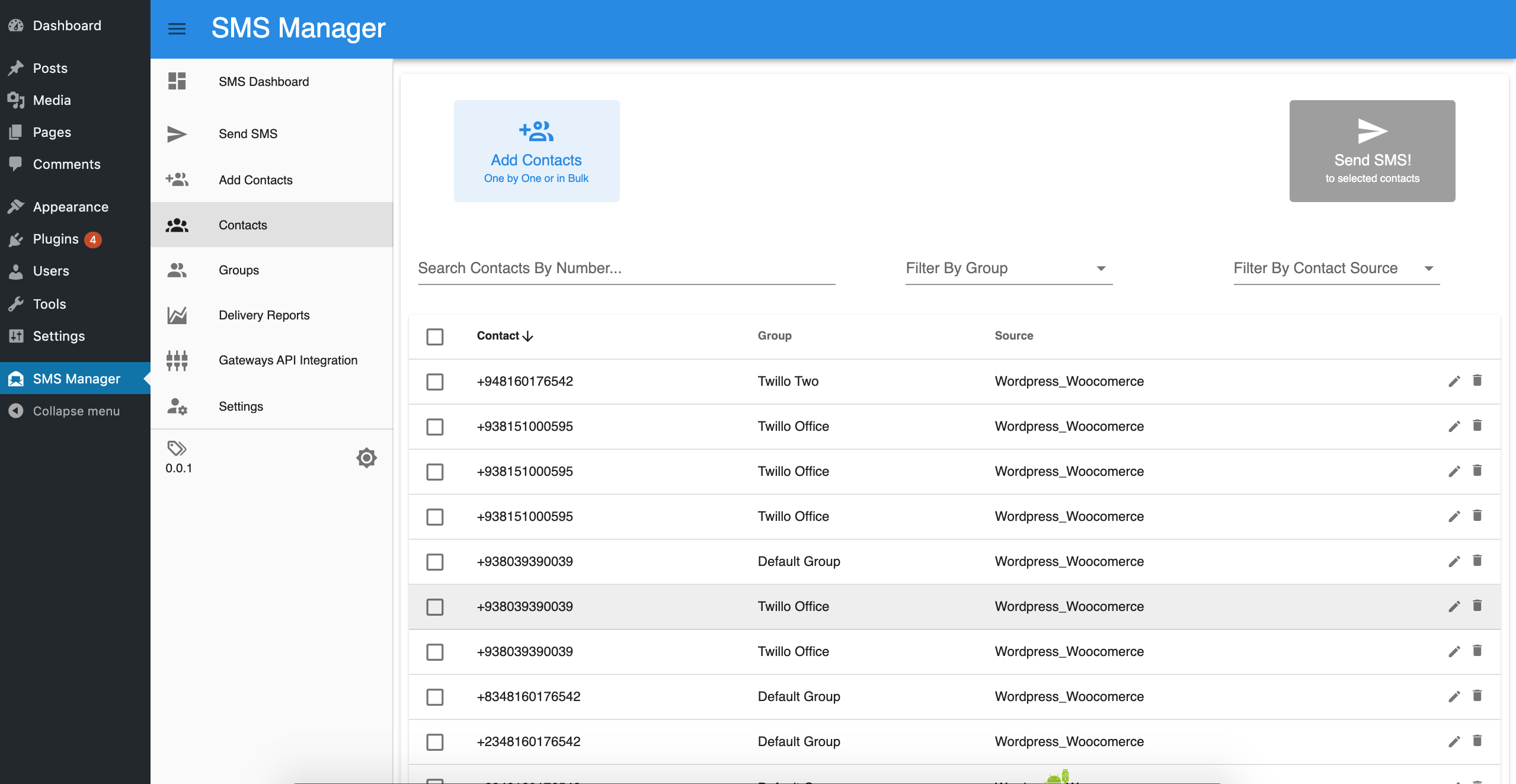Click the Source column header
The width and height of the screenshot is (1516, 784).
point(1013,335)
